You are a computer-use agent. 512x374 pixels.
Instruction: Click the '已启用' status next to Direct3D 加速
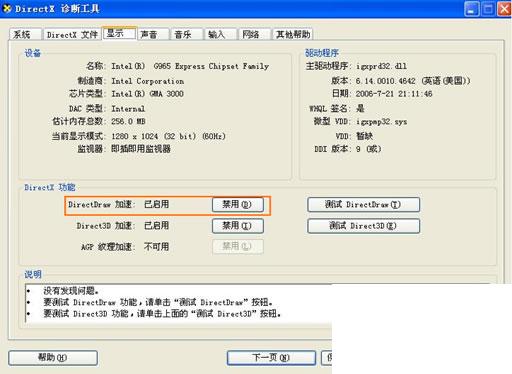pyautogui.click(x=156, y=226)
